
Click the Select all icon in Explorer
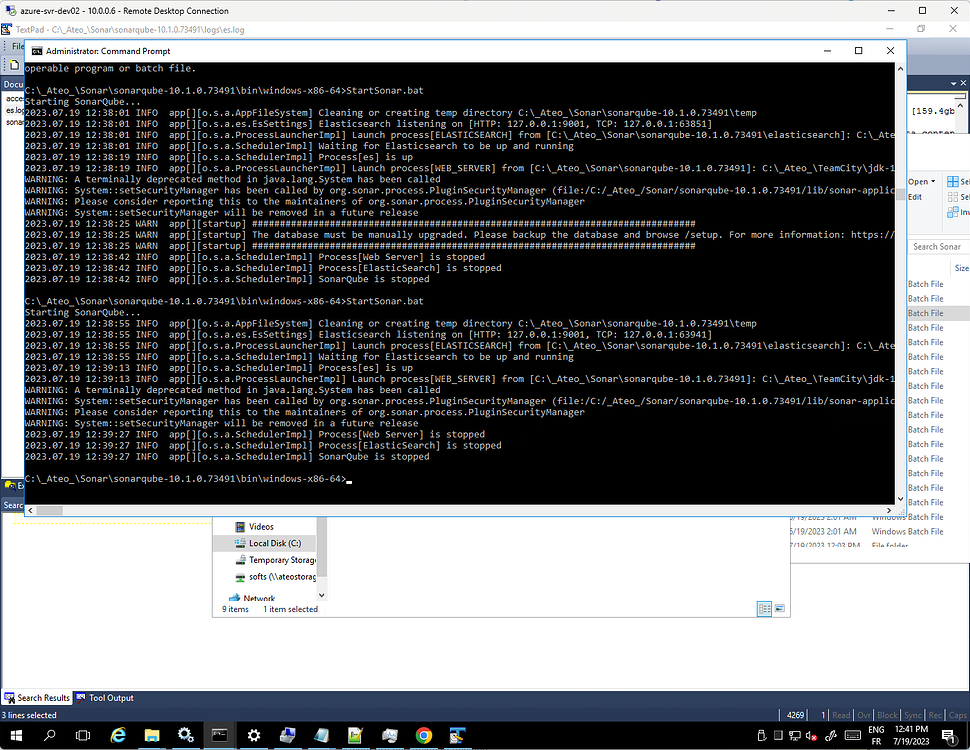(953, 181)
